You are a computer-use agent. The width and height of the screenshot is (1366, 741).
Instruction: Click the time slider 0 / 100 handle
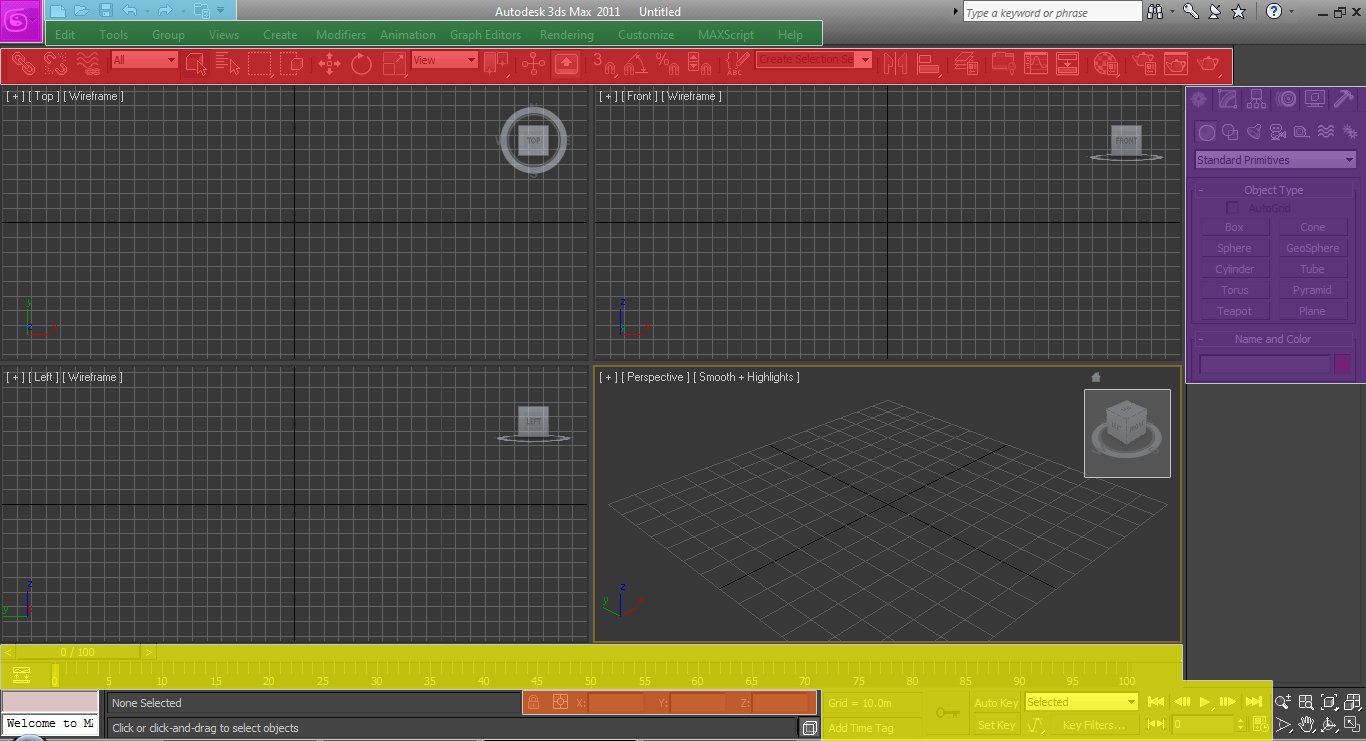[78, 652]
